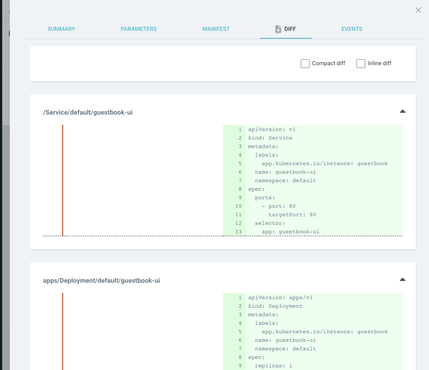Go to the MANIFEST tab
Viewport: 429px width, 370px height.
tap(216, 29)
